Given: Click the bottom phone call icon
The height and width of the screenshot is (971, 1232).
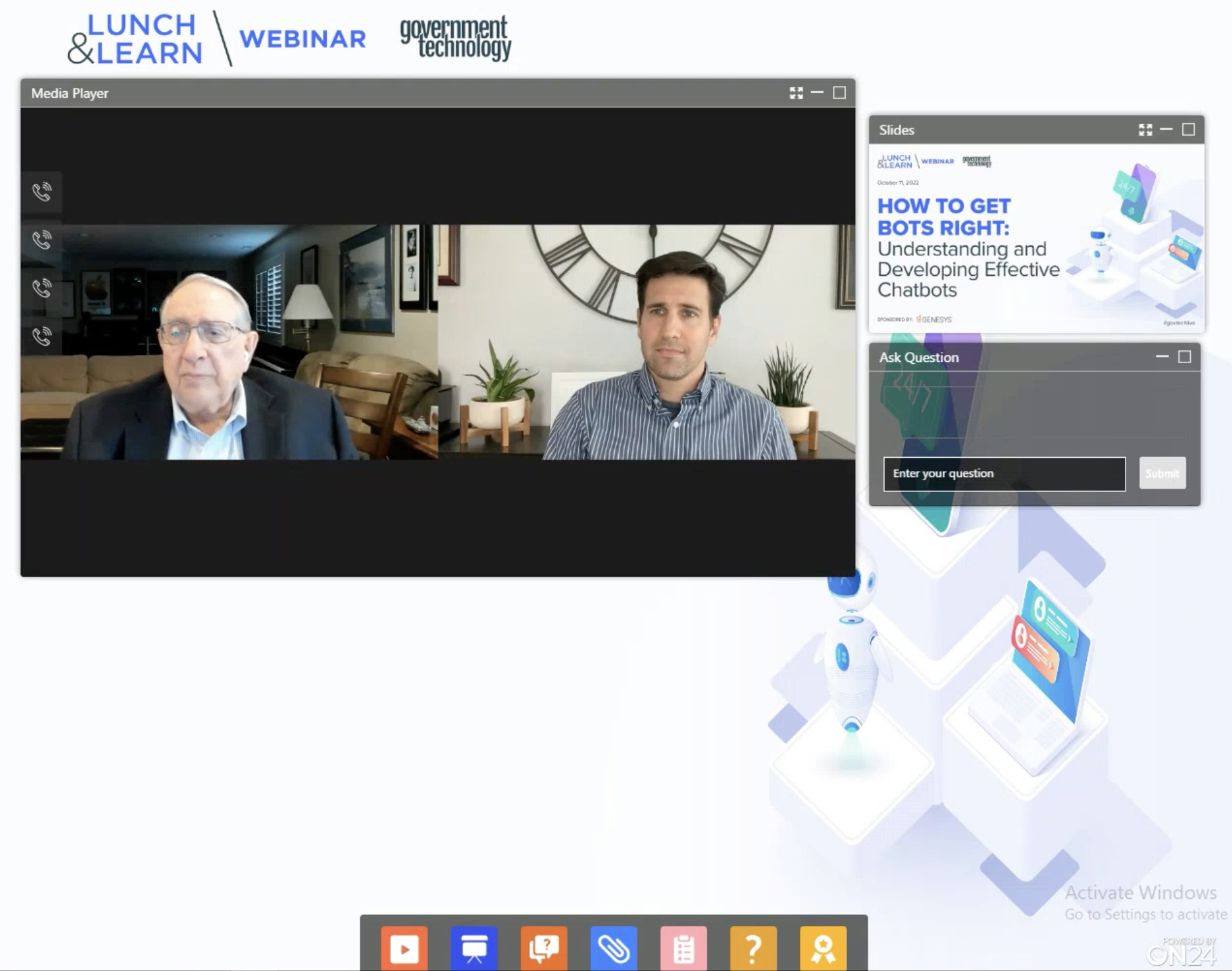Looking at the screenshot, I should pyautogui.click(x=42, y=336).
